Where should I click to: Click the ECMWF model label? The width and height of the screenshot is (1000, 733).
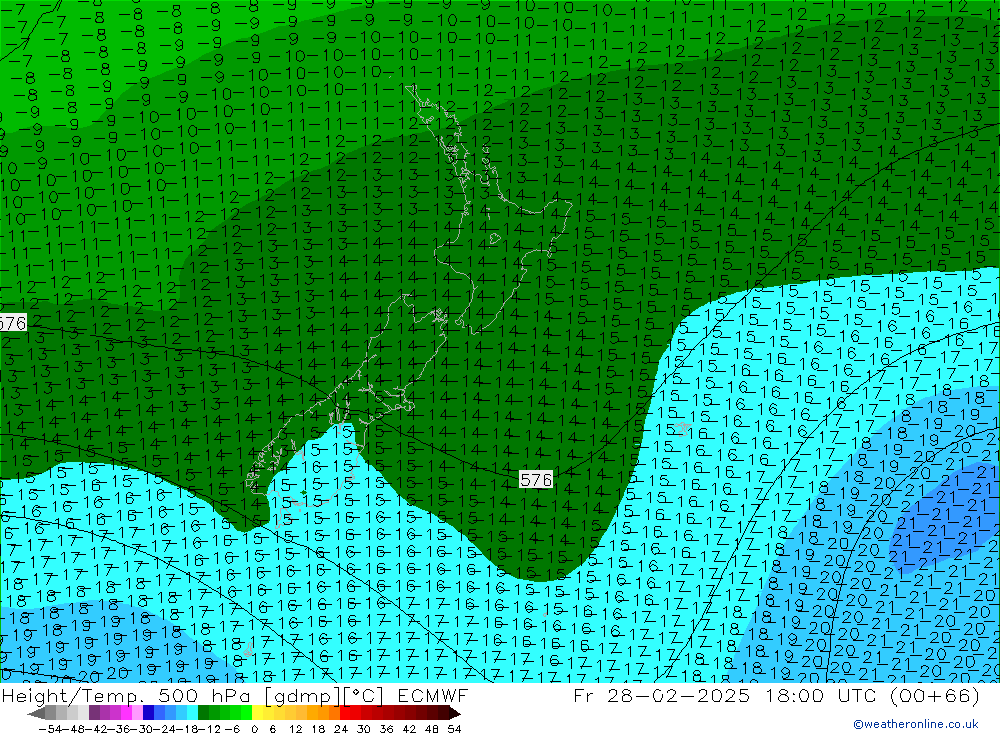tap(433, 695)
